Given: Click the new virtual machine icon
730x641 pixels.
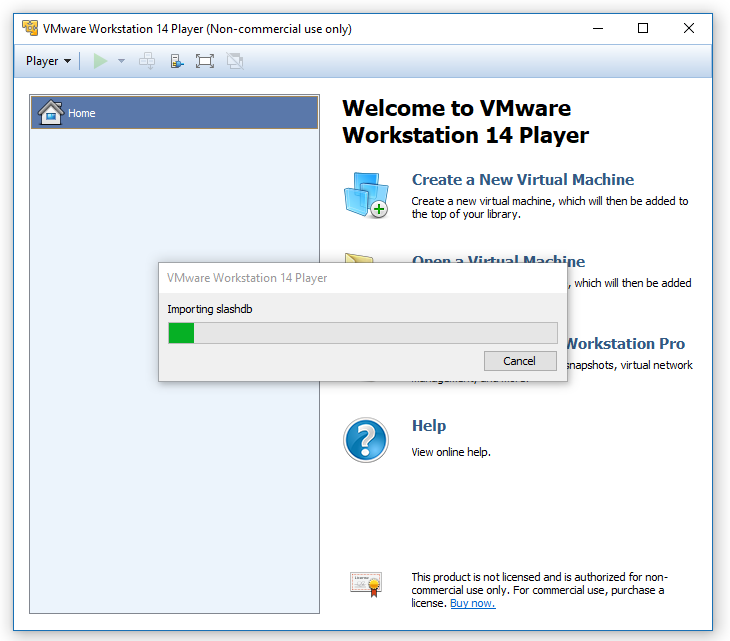Looking at the screenshot, I should [x=365, y=195].
